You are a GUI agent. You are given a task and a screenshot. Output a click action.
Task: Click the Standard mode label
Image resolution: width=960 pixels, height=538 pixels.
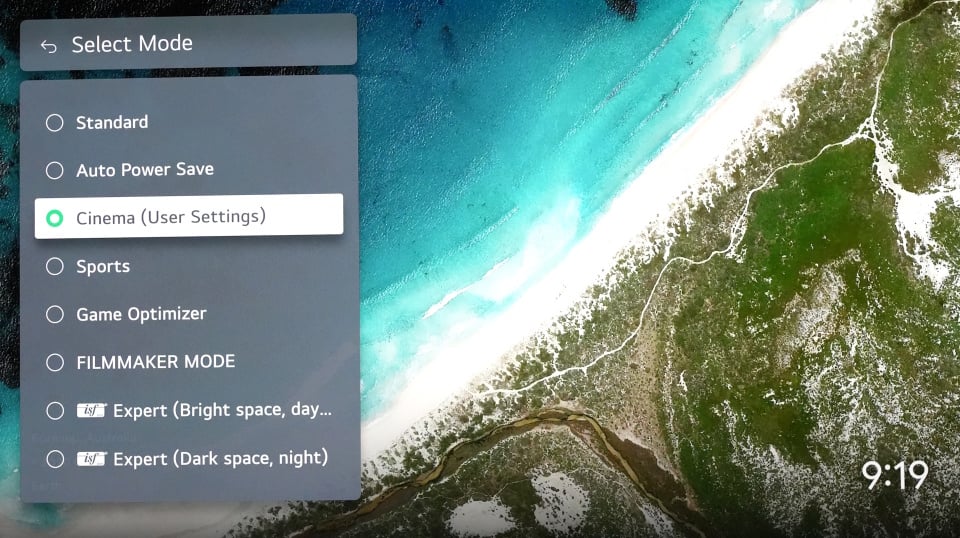click(x=112, y=122)
